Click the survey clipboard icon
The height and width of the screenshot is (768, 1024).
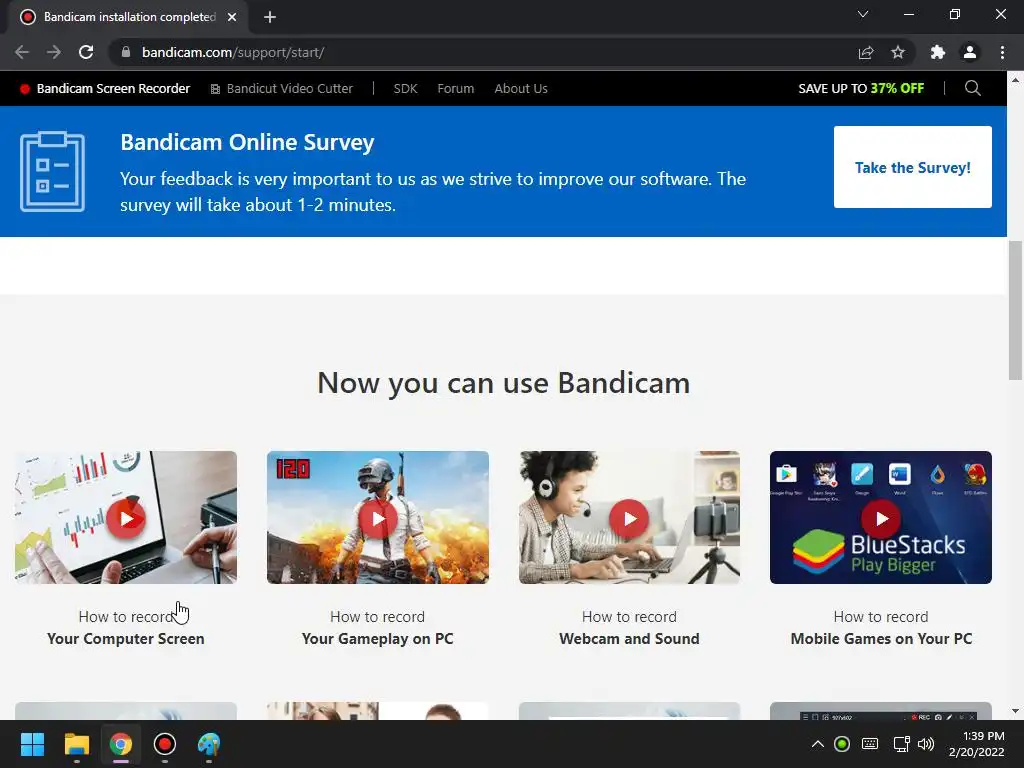pyautogui.click(x=52, y=171)
